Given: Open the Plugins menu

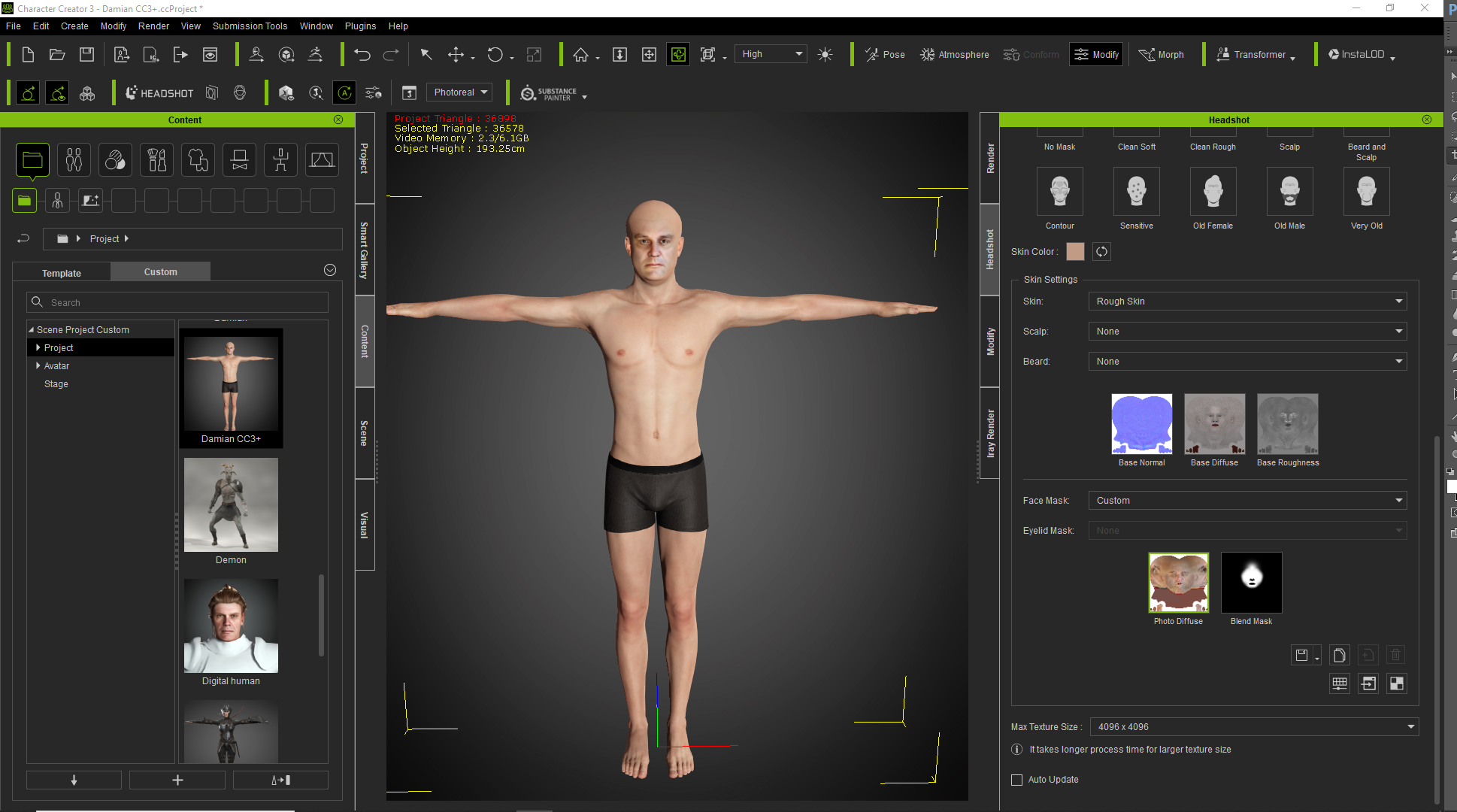Looking at the screenshot, I should point(360,26).
